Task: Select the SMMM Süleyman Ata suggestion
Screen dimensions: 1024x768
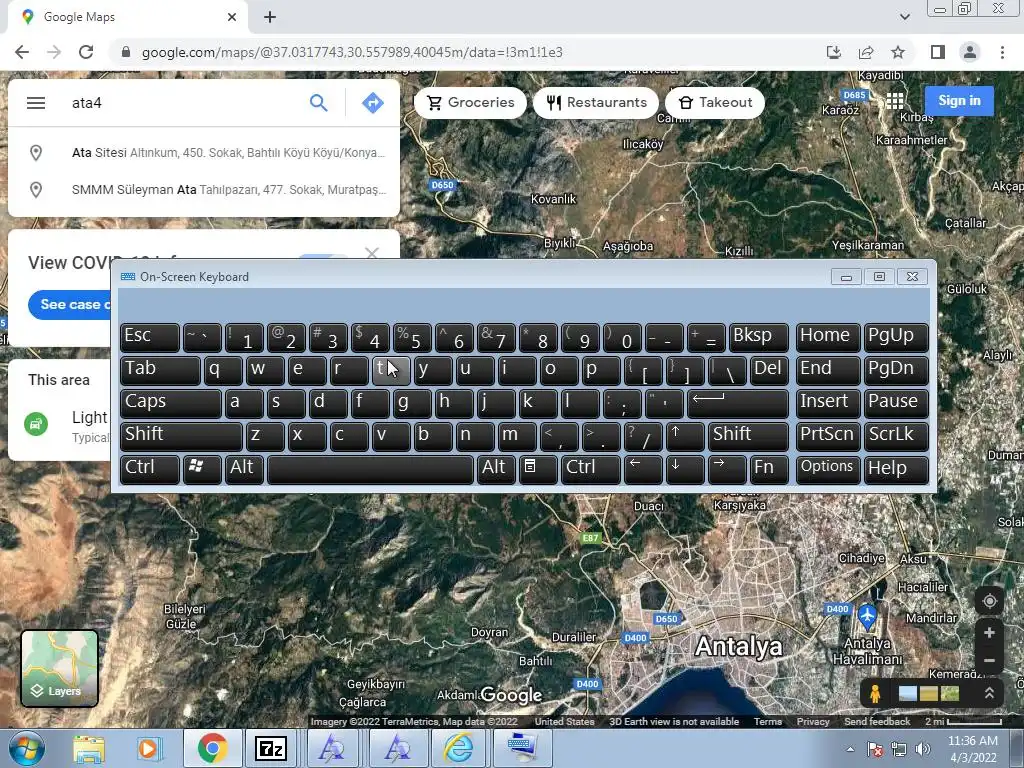Action: click(x=204, y=189)
